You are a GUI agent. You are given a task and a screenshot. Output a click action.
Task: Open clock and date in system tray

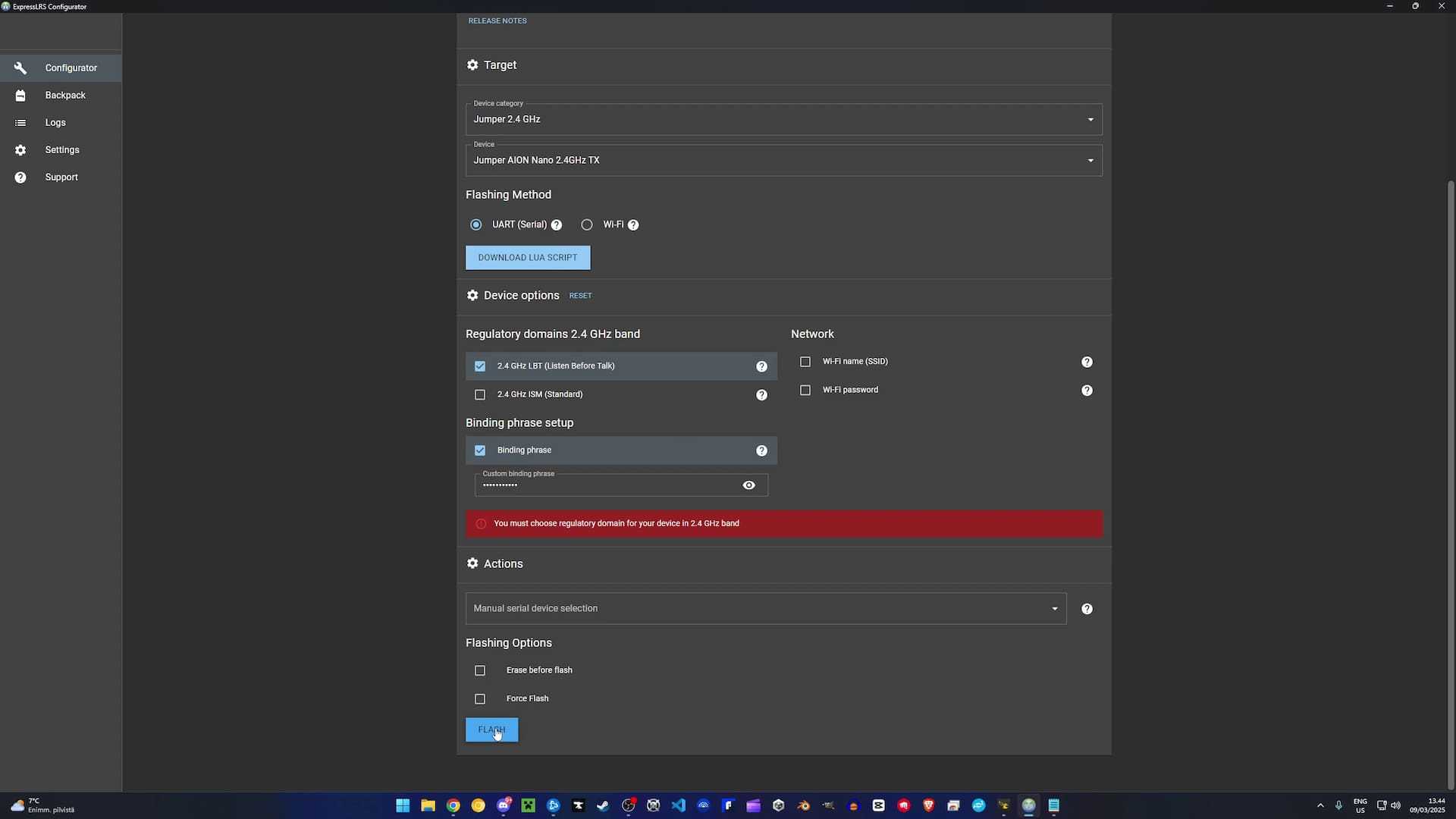pyautogui.click(x=1427, y=805)
